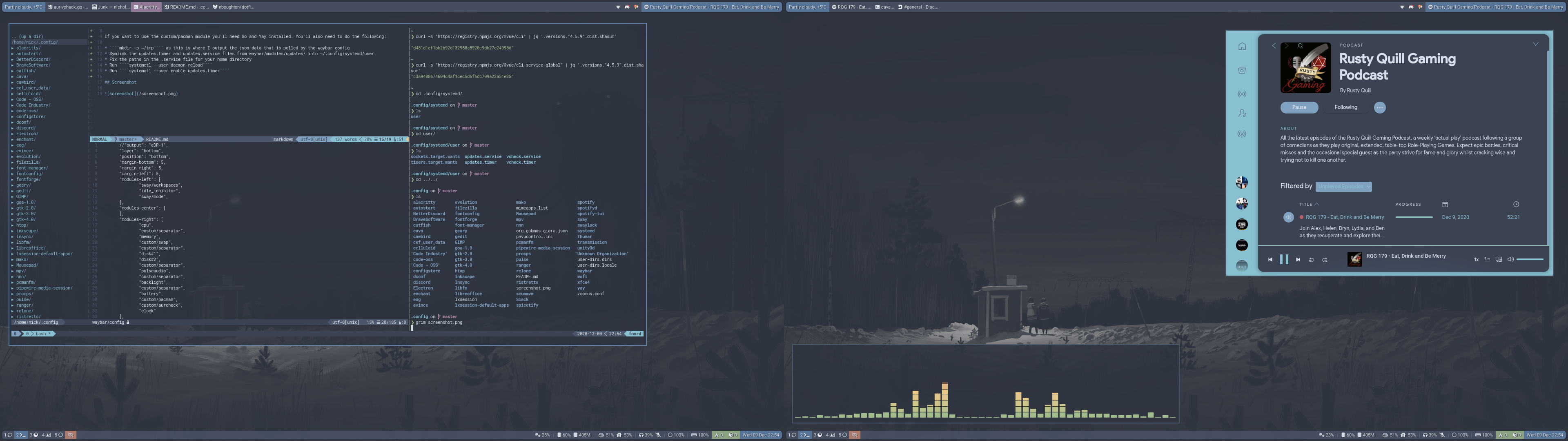1568x441 pixels.
Task: Mute audio using the player bar volume icon
Action: coord(1510,259)
